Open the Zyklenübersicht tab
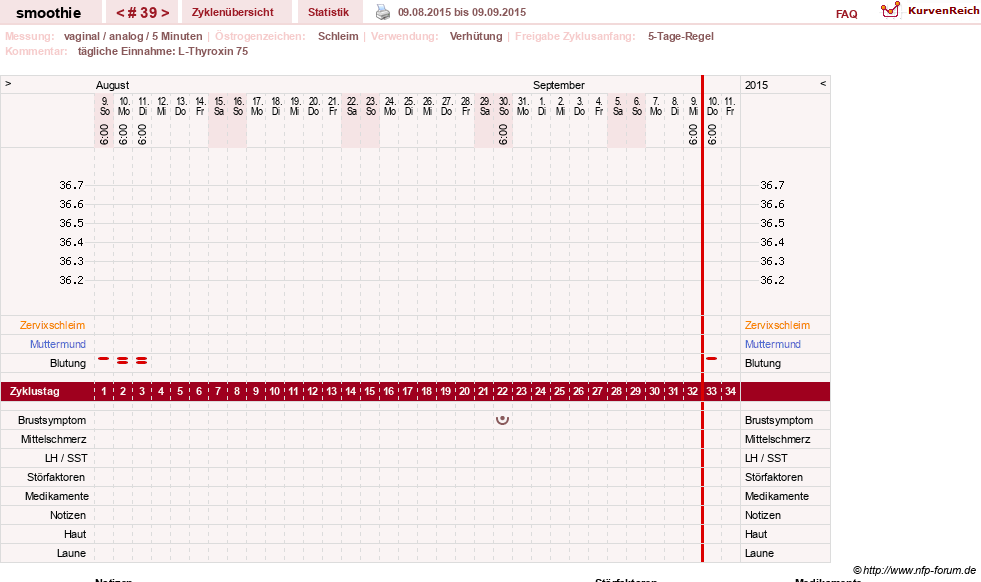This screenshot has width=981, height=582. click(233, 12)
